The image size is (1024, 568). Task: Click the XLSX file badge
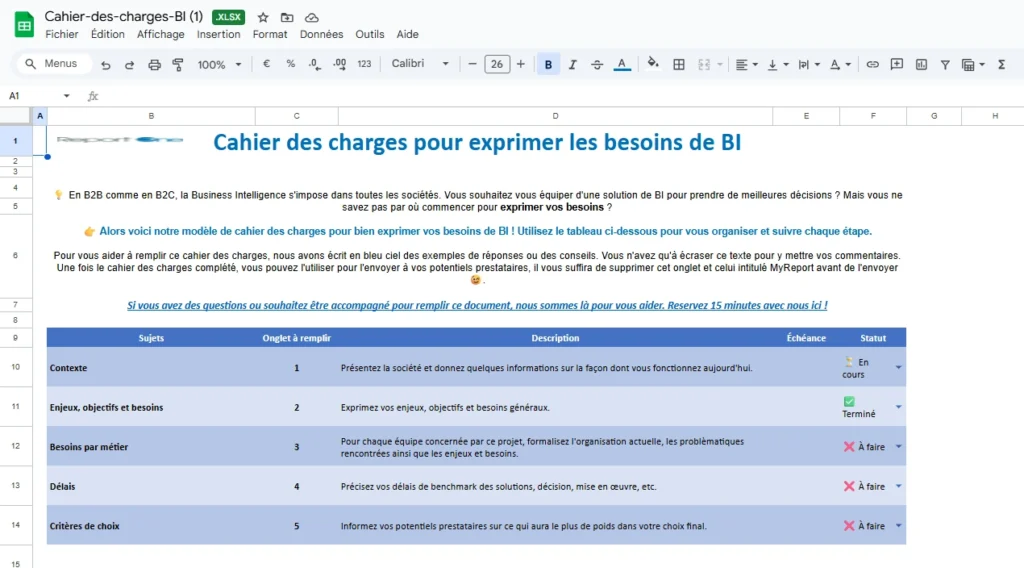(228, 17)
